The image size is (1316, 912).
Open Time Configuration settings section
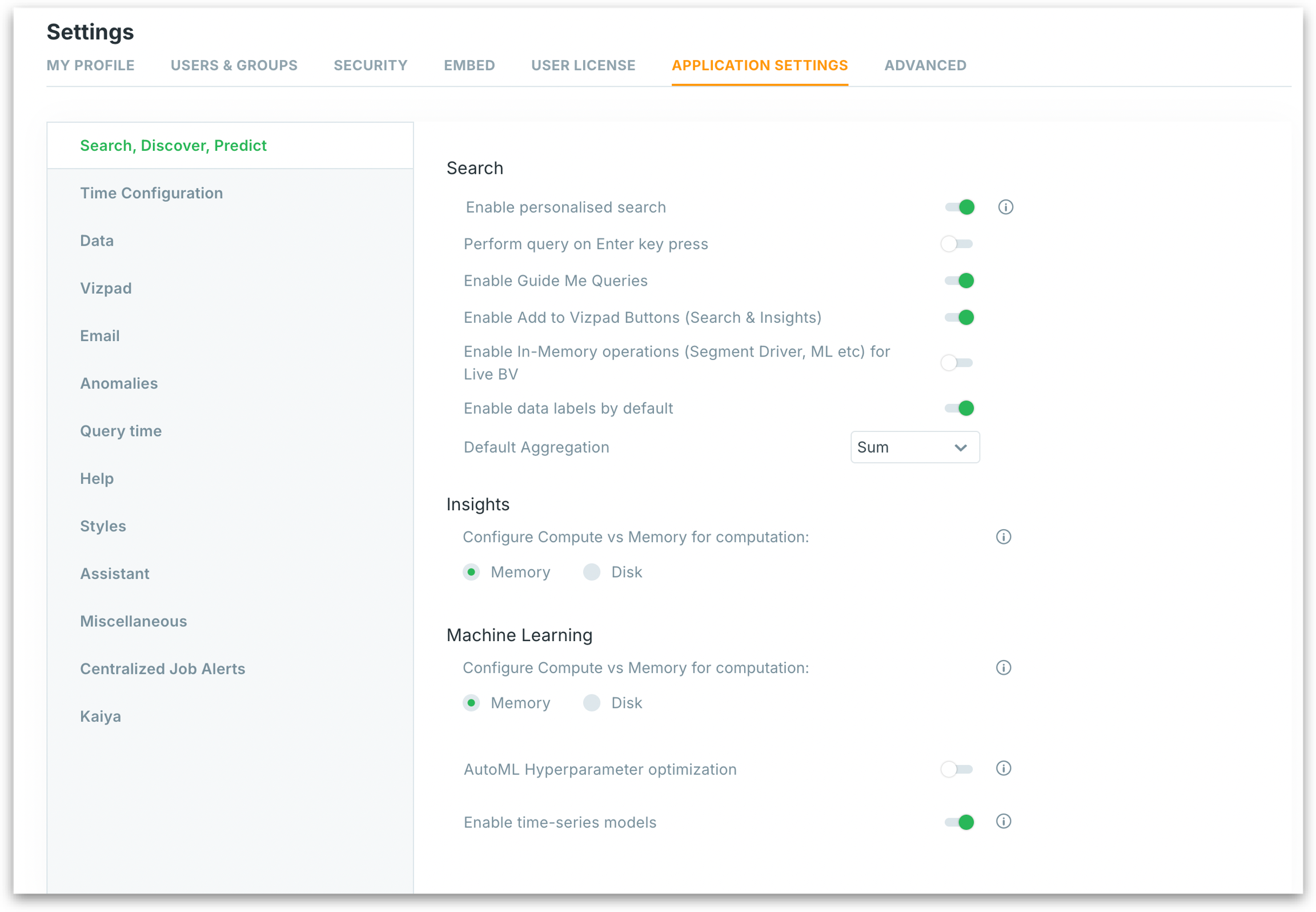[x=151, y=193]
